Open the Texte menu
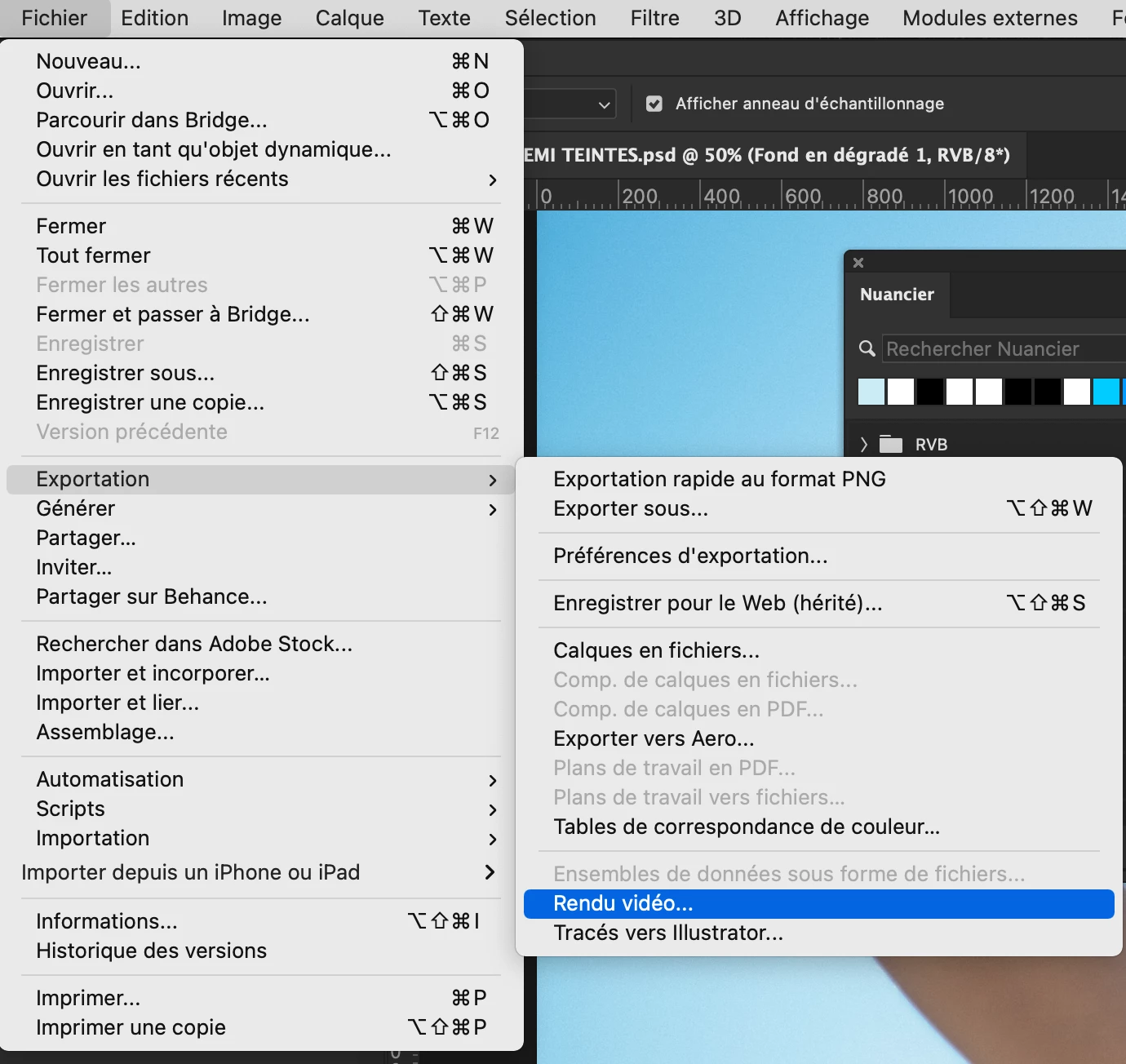This screenshot has width=1126, height=1064. pyautogui.click(x=445, y=18)
